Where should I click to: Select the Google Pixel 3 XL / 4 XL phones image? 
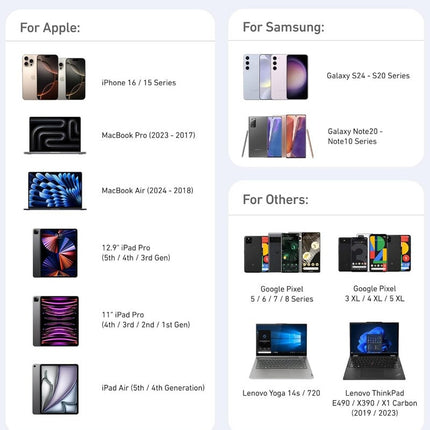click(375, 253)
